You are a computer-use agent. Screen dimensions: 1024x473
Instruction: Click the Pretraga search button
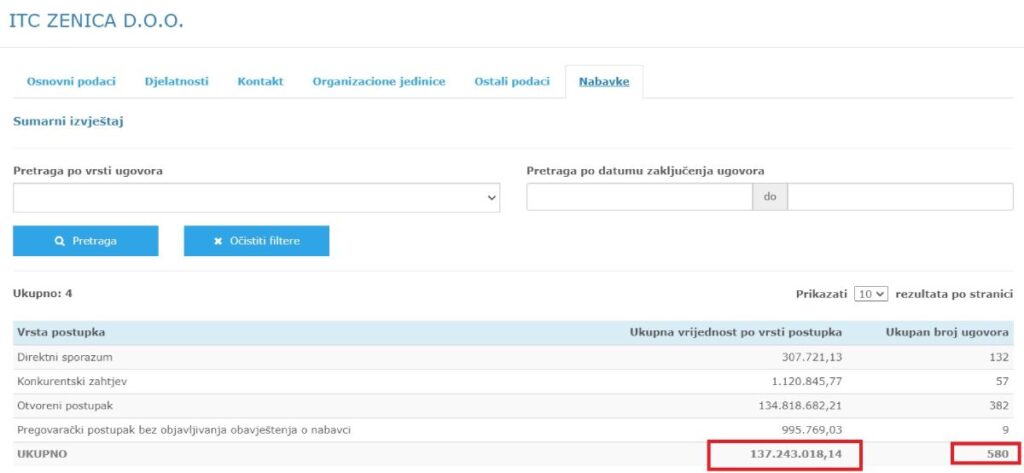[86, 241]
